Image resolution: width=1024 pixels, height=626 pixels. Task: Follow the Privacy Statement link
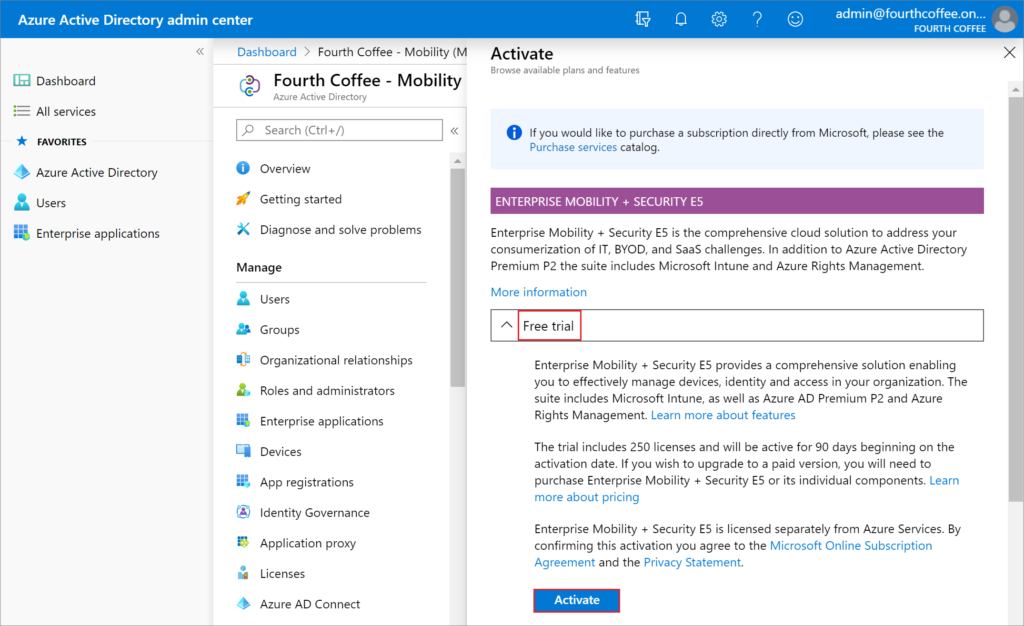(x=692, y=562)
